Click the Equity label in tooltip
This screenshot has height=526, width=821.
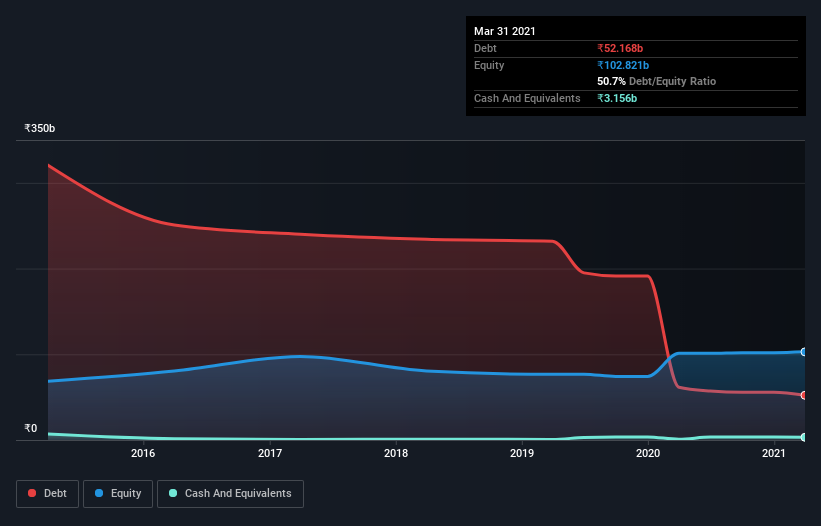[489, 65]
